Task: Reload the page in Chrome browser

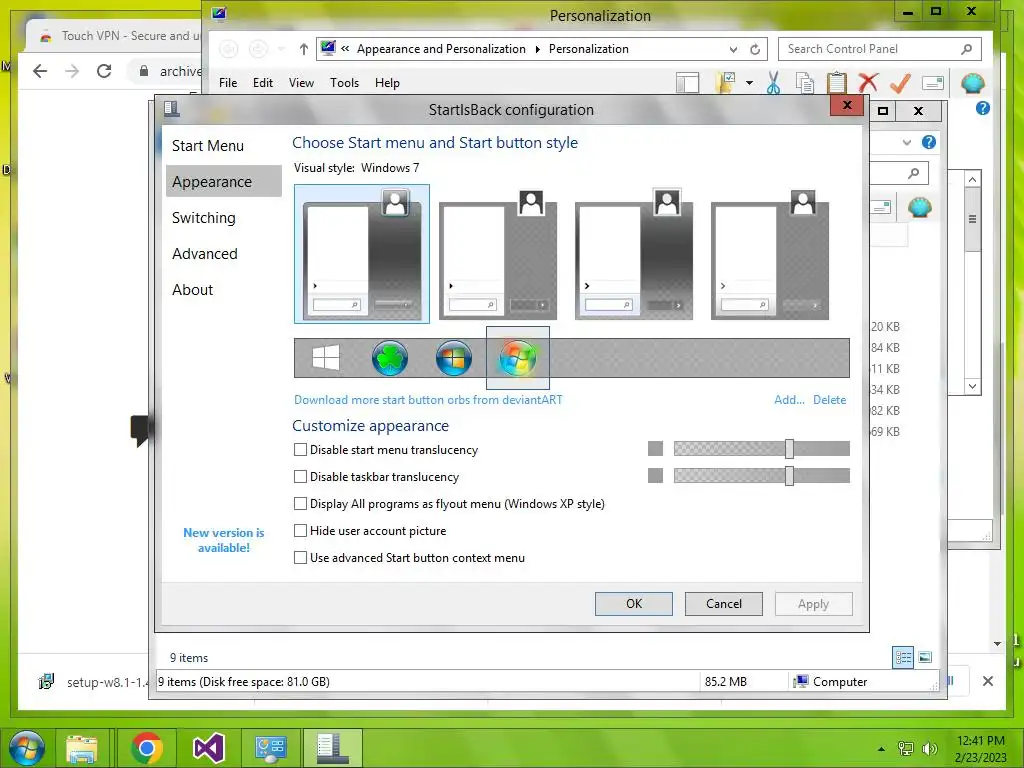Action: click(x=104, y=71)
